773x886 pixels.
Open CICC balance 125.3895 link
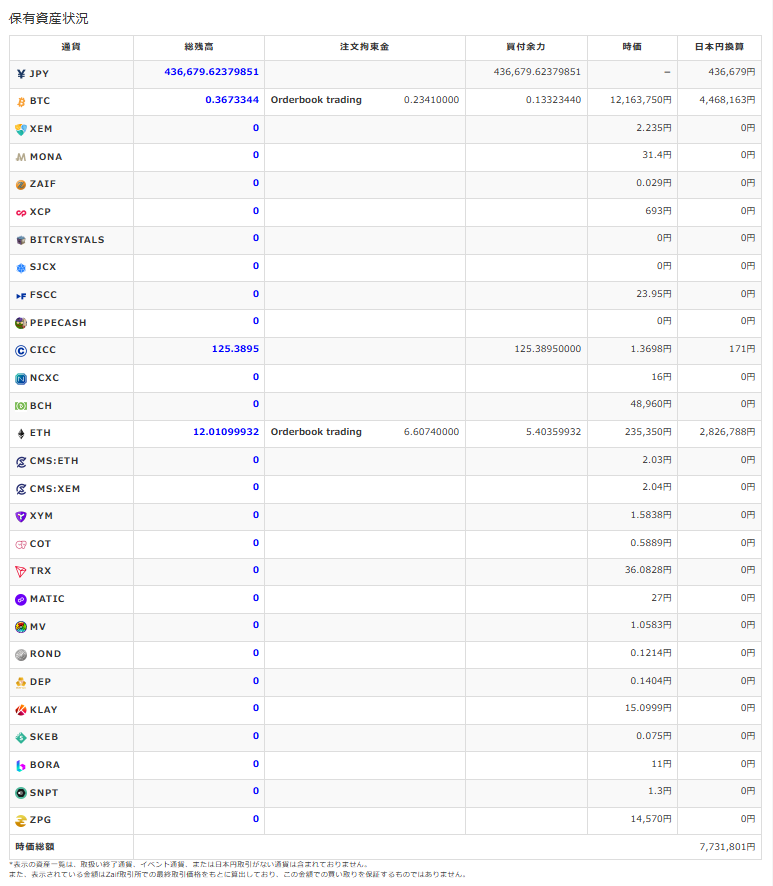click(x=235, y=349)
